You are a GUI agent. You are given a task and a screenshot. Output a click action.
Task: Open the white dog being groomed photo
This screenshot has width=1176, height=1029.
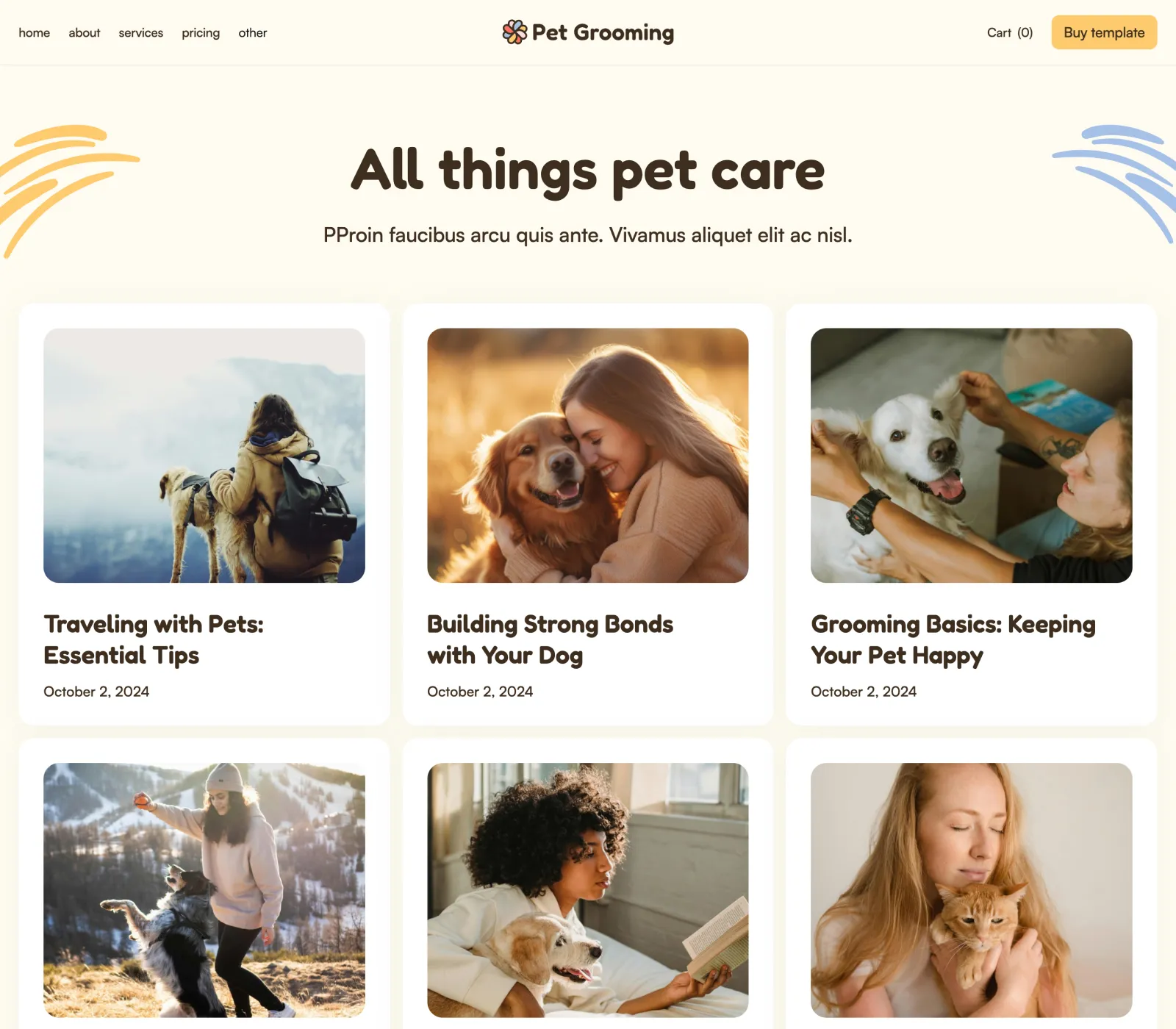[972, 456]
